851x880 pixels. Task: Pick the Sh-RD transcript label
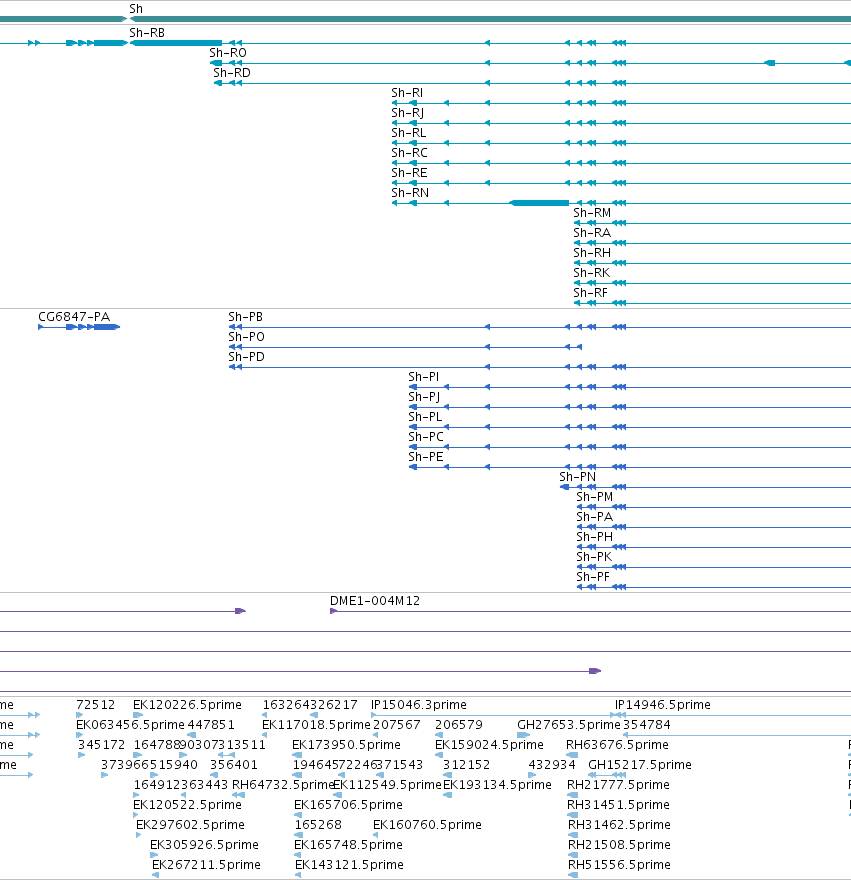(232, 73)
